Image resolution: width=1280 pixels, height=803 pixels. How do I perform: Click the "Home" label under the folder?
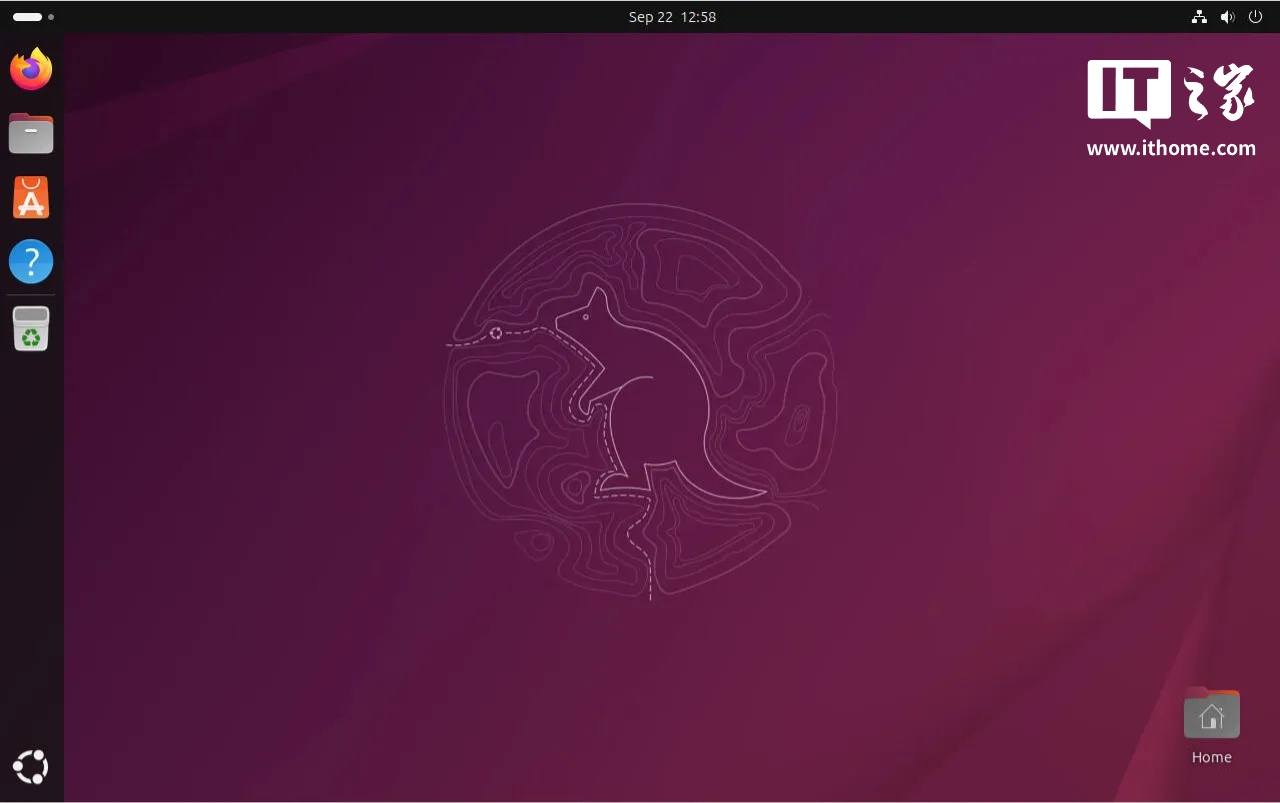(x=1211, y=757)
